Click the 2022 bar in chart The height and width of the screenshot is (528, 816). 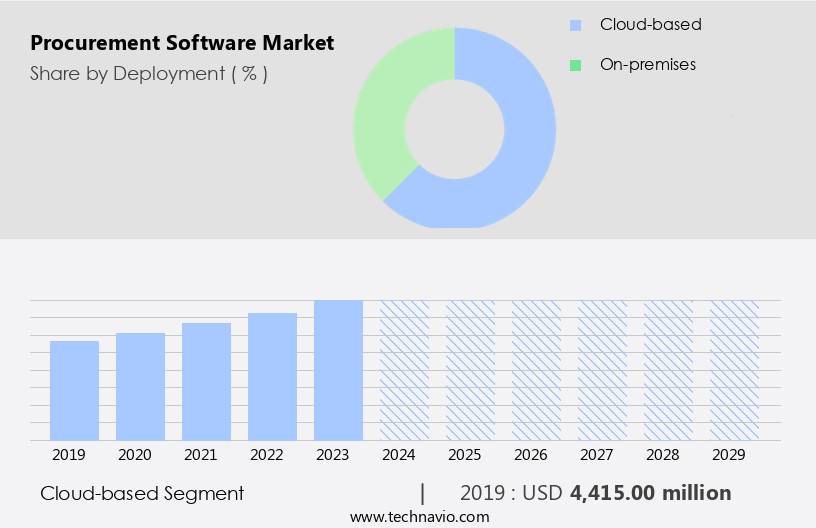click(272, 376)
